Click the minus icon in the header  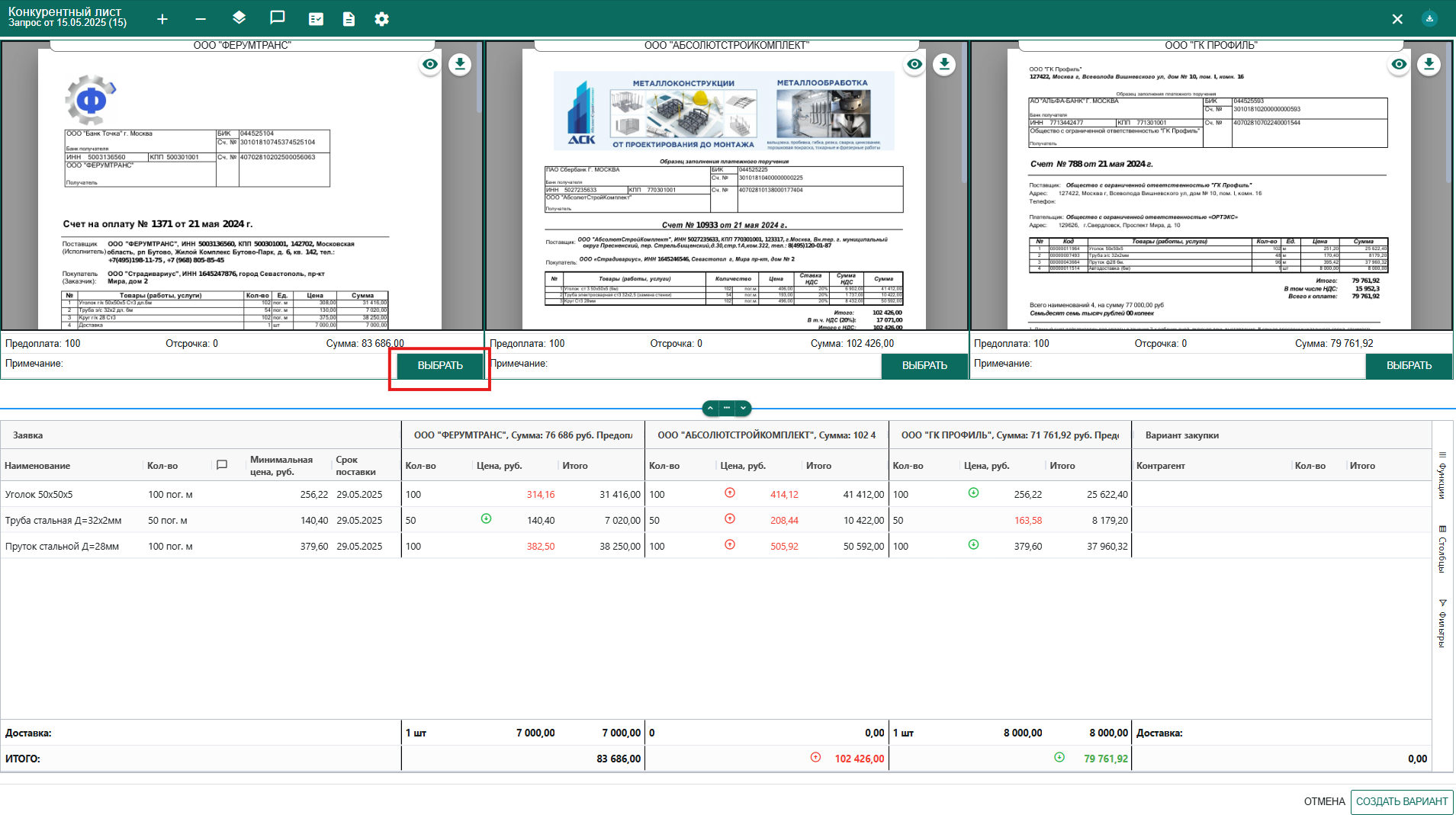click(201, 19)
